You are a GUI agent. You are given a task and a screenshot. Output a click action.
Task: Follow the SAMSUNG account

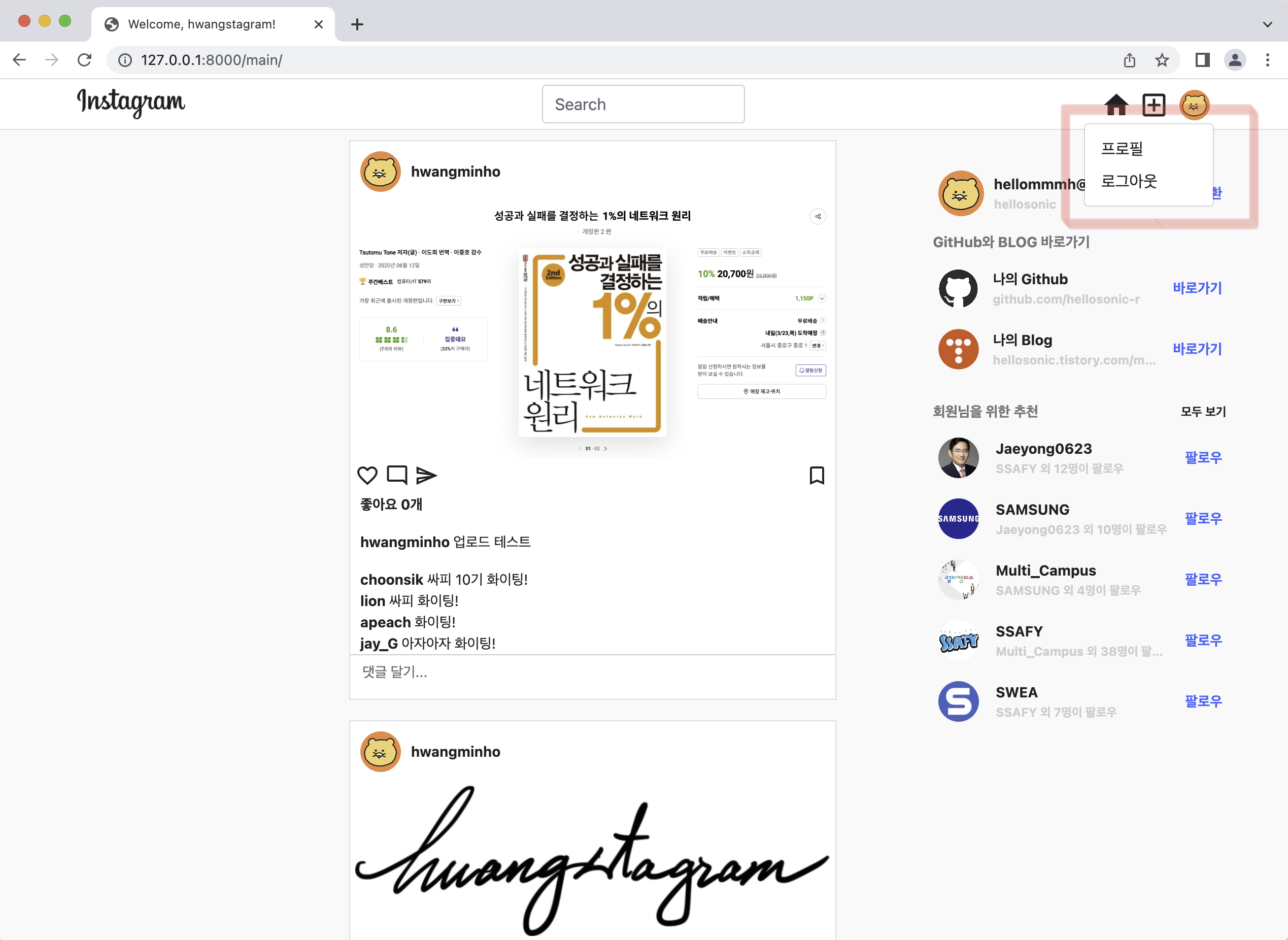pyautogui.click(x=1203, y=518)
